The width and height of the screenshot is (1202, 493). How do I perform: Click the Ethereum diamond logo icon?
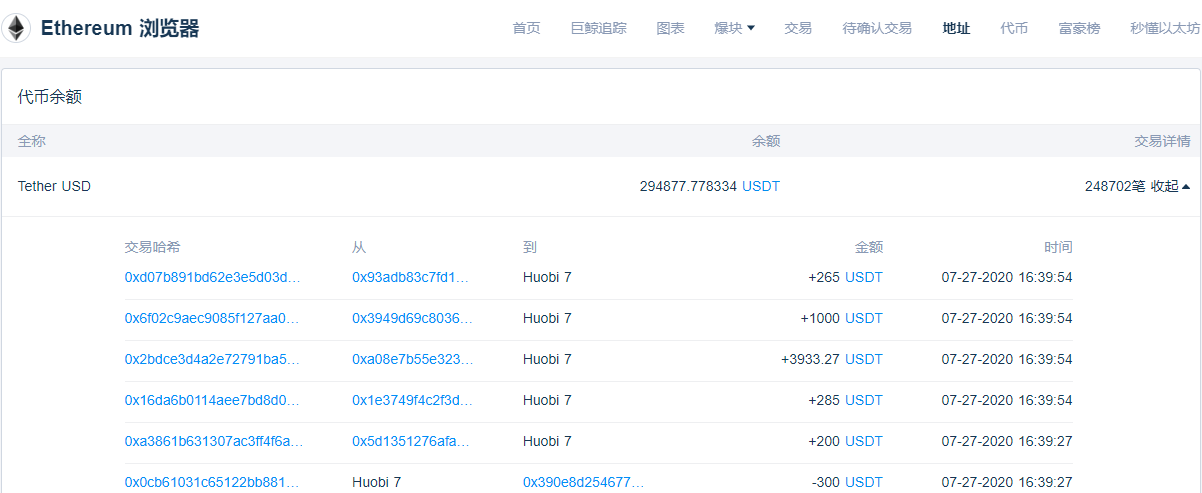pos(16,28)
